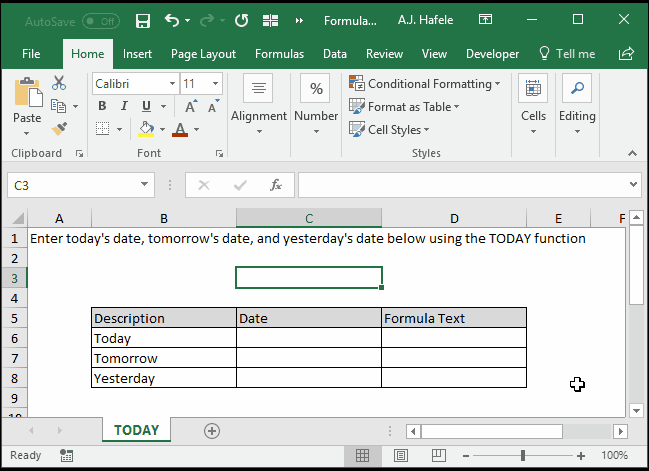The width and height of the screenshot is (649, 471).
Task: Open the Name Box dropdown arrow
Action: 144,185
